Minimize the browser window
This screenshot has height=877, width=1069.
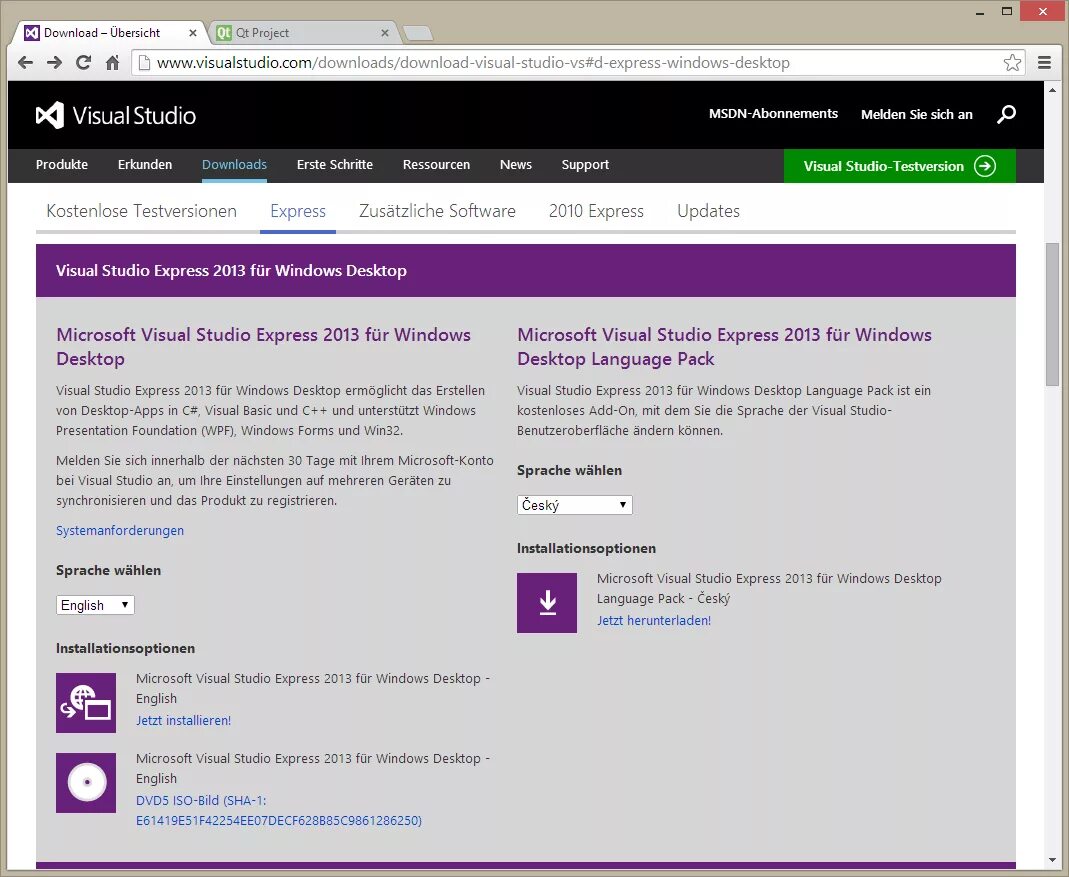pyautogui.click(x=980, y=12)
